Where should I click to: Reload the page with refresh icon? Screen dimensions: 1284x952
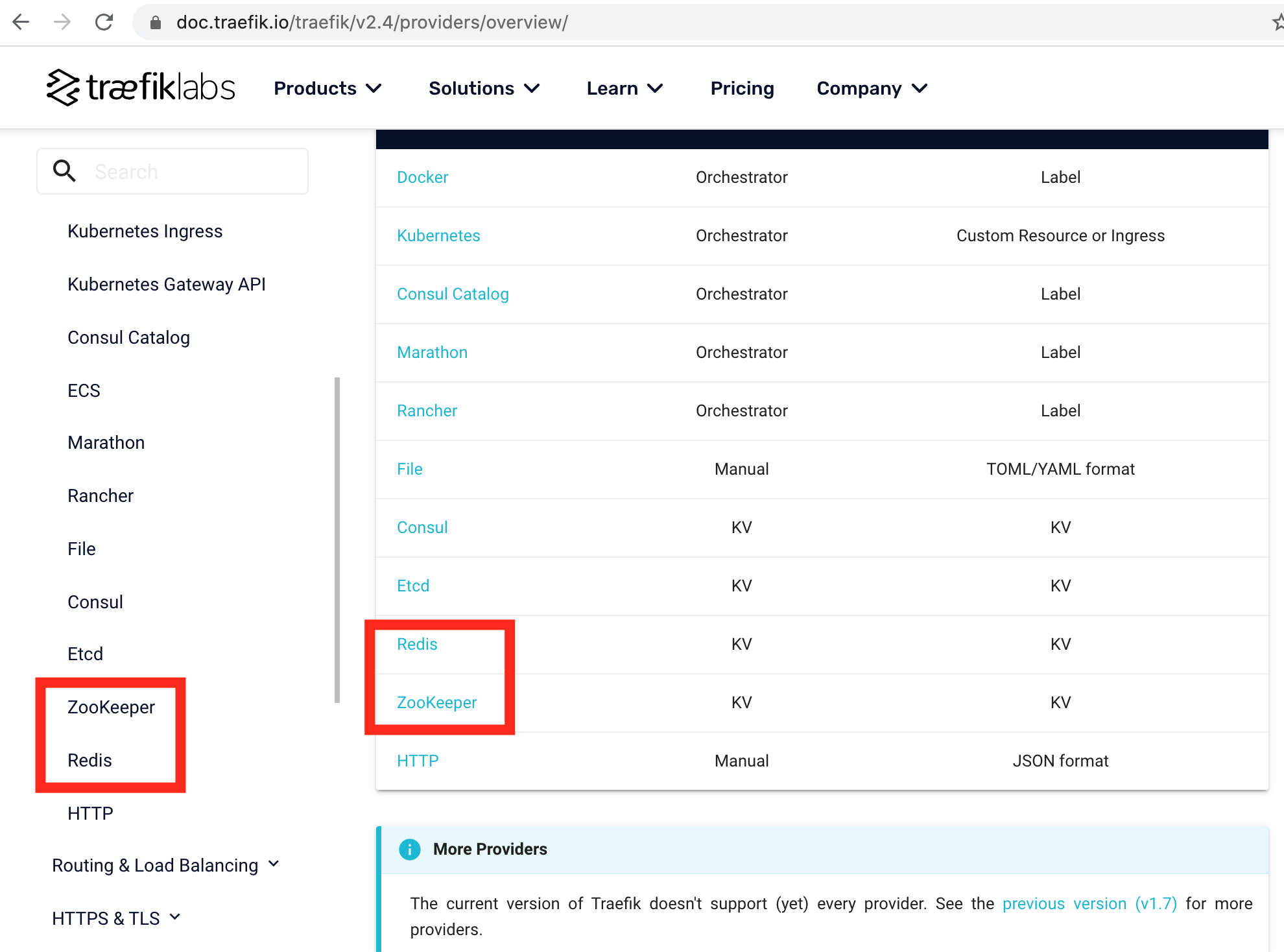104,22
